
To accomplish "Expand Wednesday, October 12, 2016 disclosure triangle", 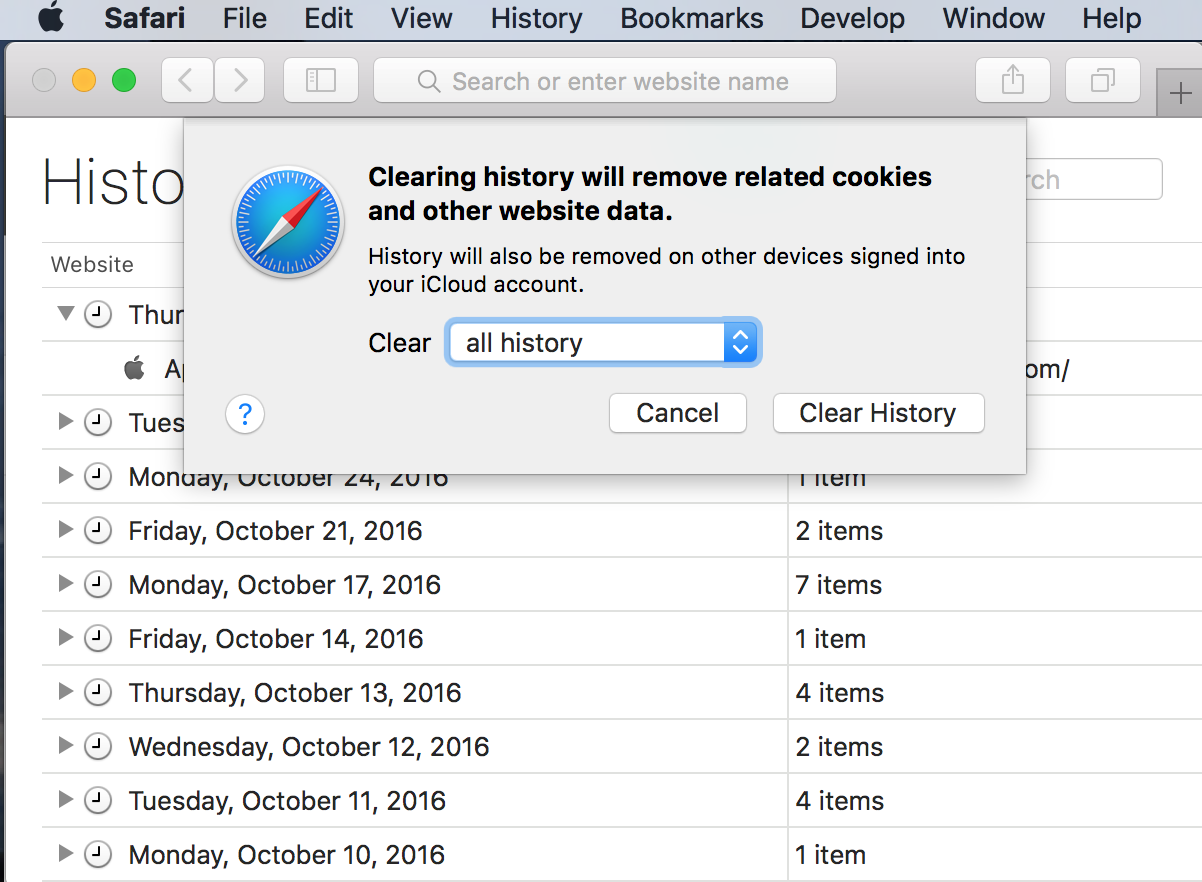I will pos(66,746).
